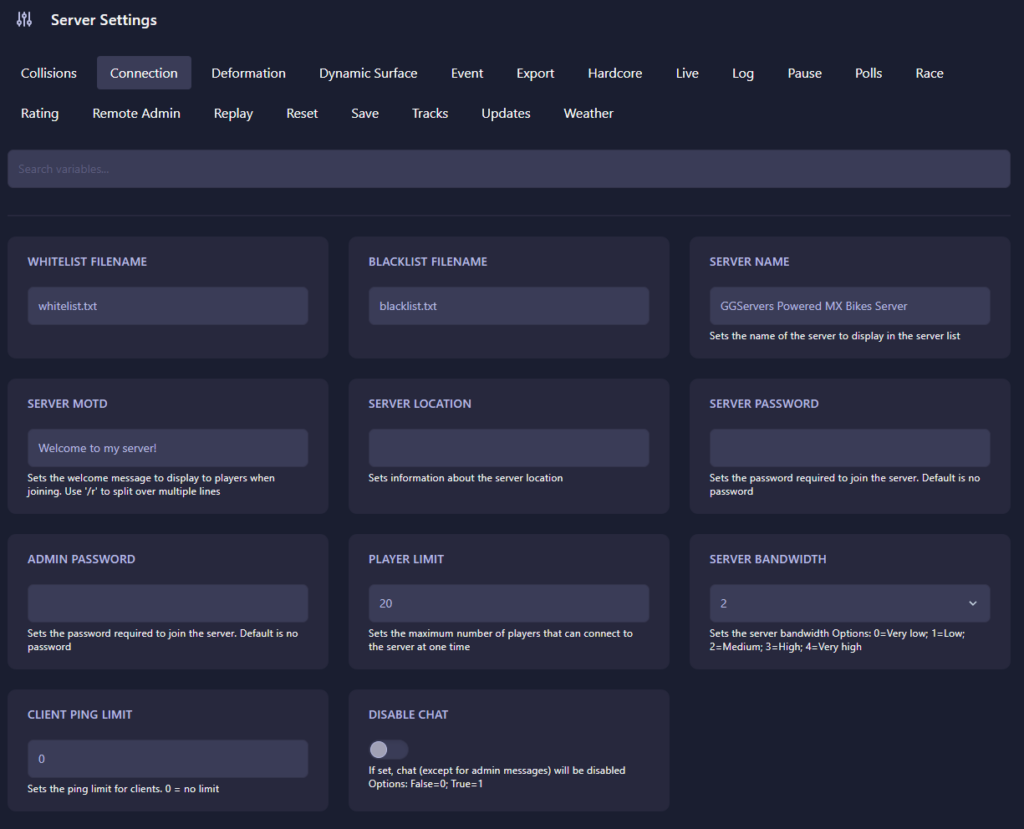The image size is (1024, 829).
Task: Open the Race tab
Action: pyautogui.click(x=929, y=73)
